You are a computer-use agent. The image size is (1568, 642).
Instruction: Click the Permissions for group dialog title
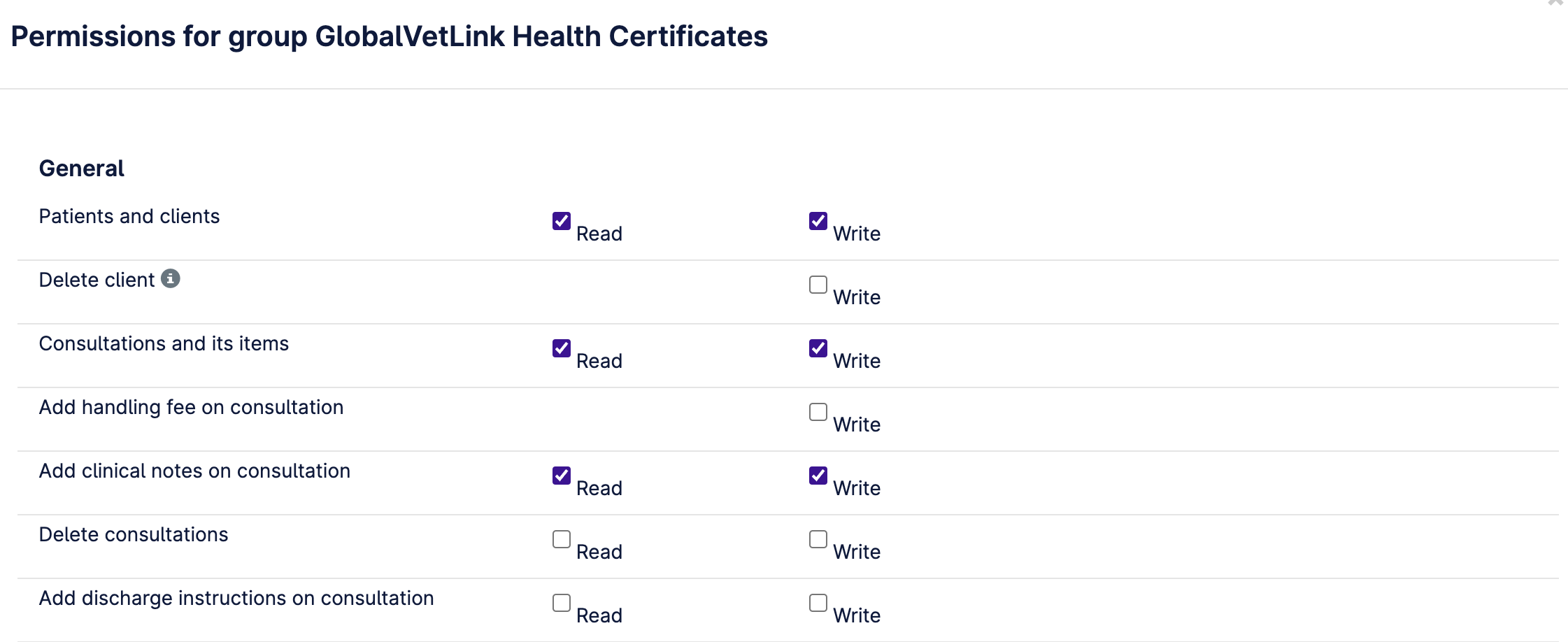(x=390, y=36)
